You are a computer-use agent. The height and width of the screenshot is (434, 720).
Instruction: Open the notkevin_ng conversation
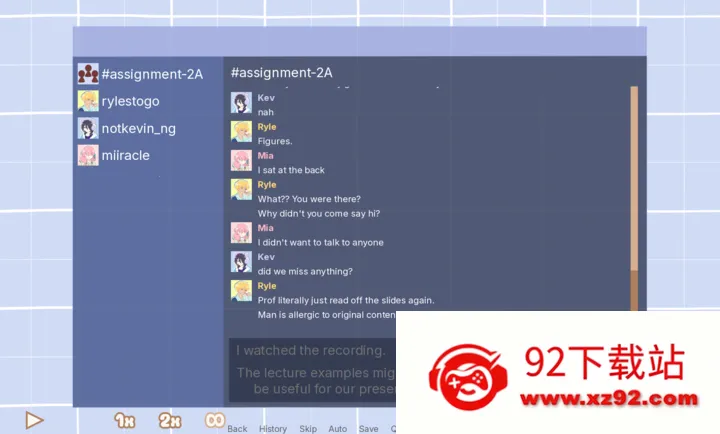point(139,128)
